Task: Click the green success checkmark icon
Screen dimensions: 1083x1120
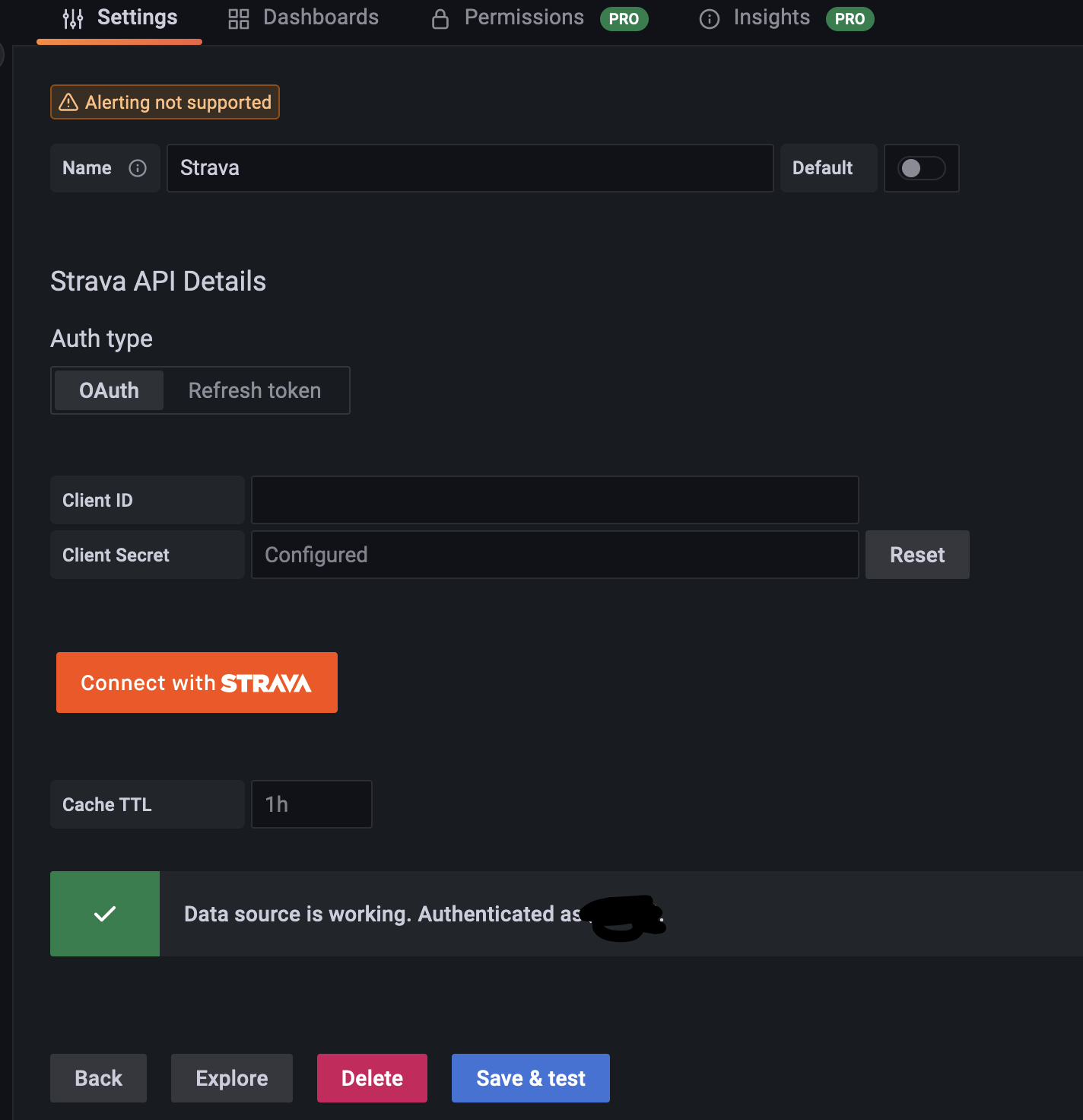Action: coord(105,914)
